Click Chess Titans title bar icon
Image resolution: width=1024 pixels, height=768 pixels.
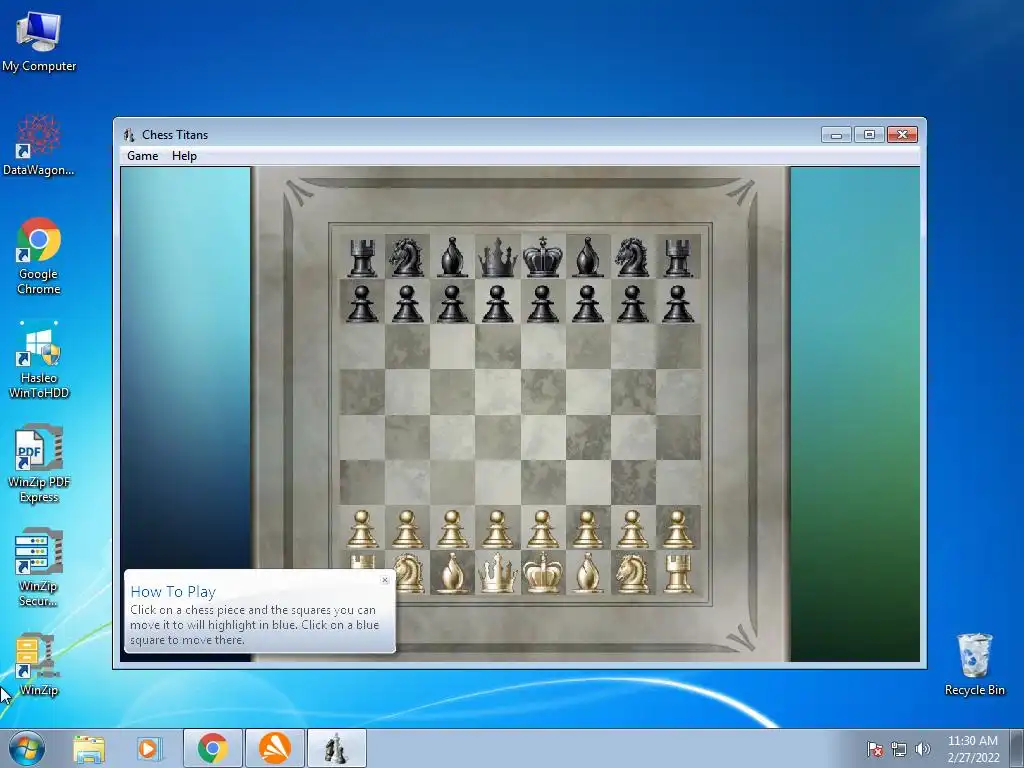129,135
